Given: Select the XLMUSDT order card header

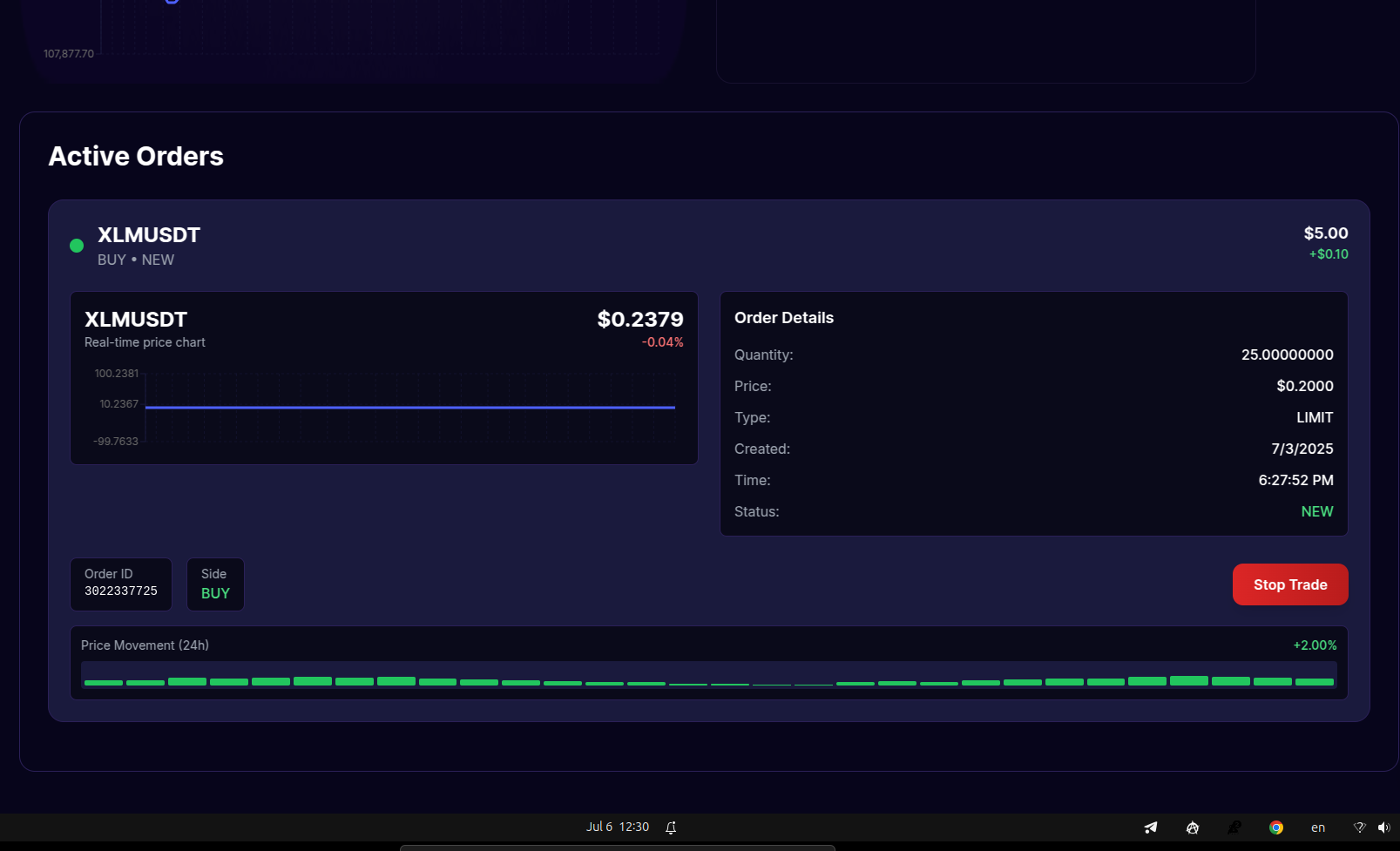Looking at the screenshot, I should [148, 234].
